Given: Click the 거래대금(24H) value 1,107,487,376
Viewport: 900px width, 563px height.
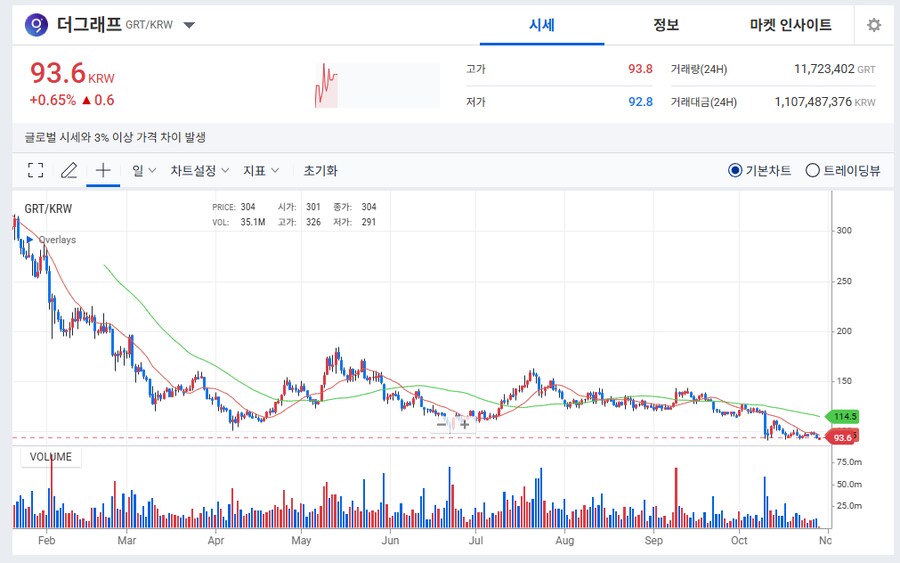Looking at the screenshot, I should click(813, 102).
